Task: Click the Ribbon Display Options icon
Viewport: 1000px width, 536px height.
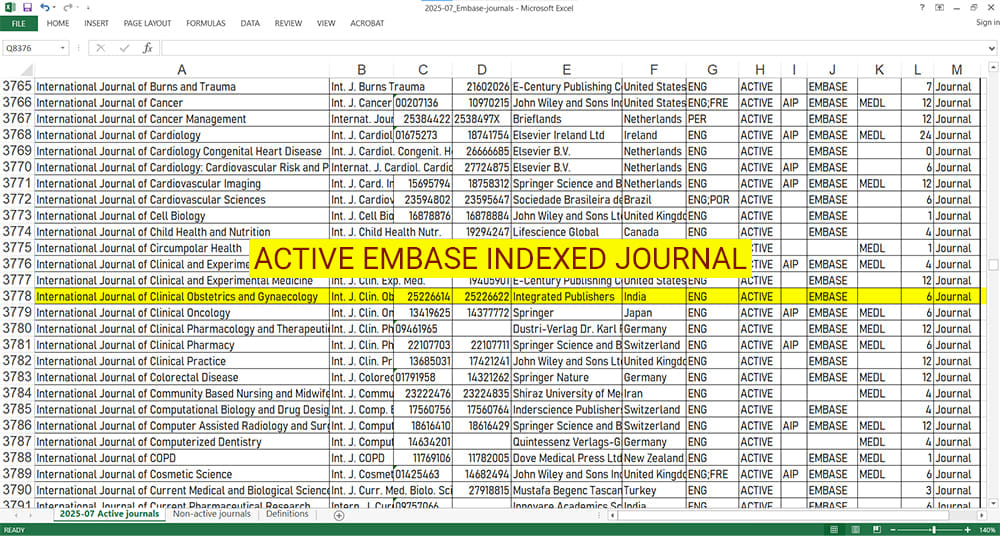Action: click(x=939, y=7)
